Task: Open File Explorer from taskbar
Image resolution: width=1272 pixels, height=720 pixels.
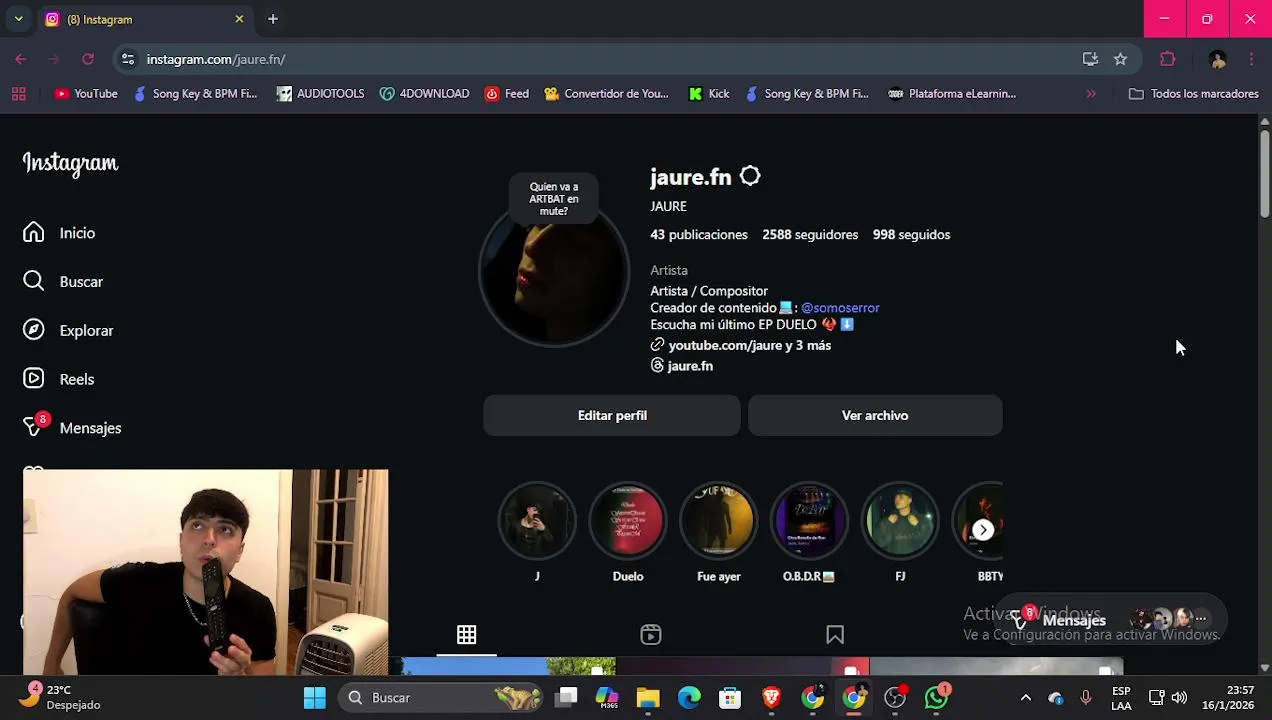Action: [648, 698]
